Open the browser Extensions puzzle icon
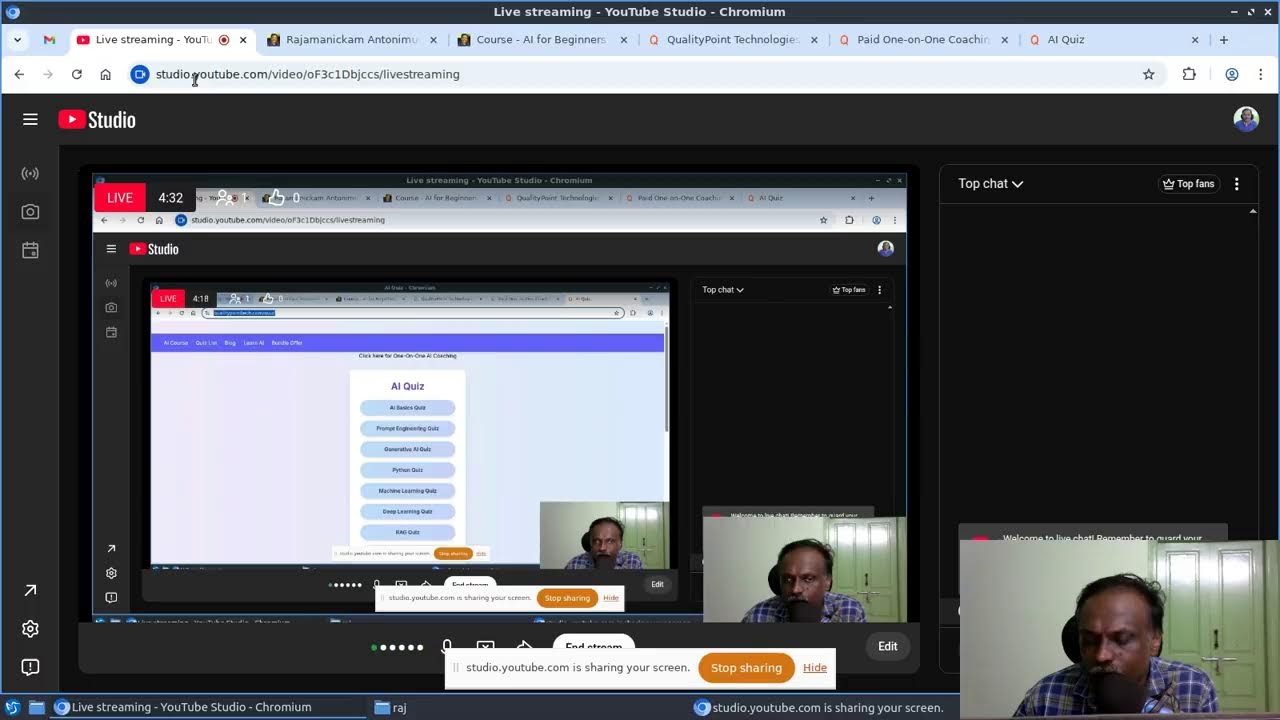This screenshot has height=720, width=1280. (x=1189, y=74)
